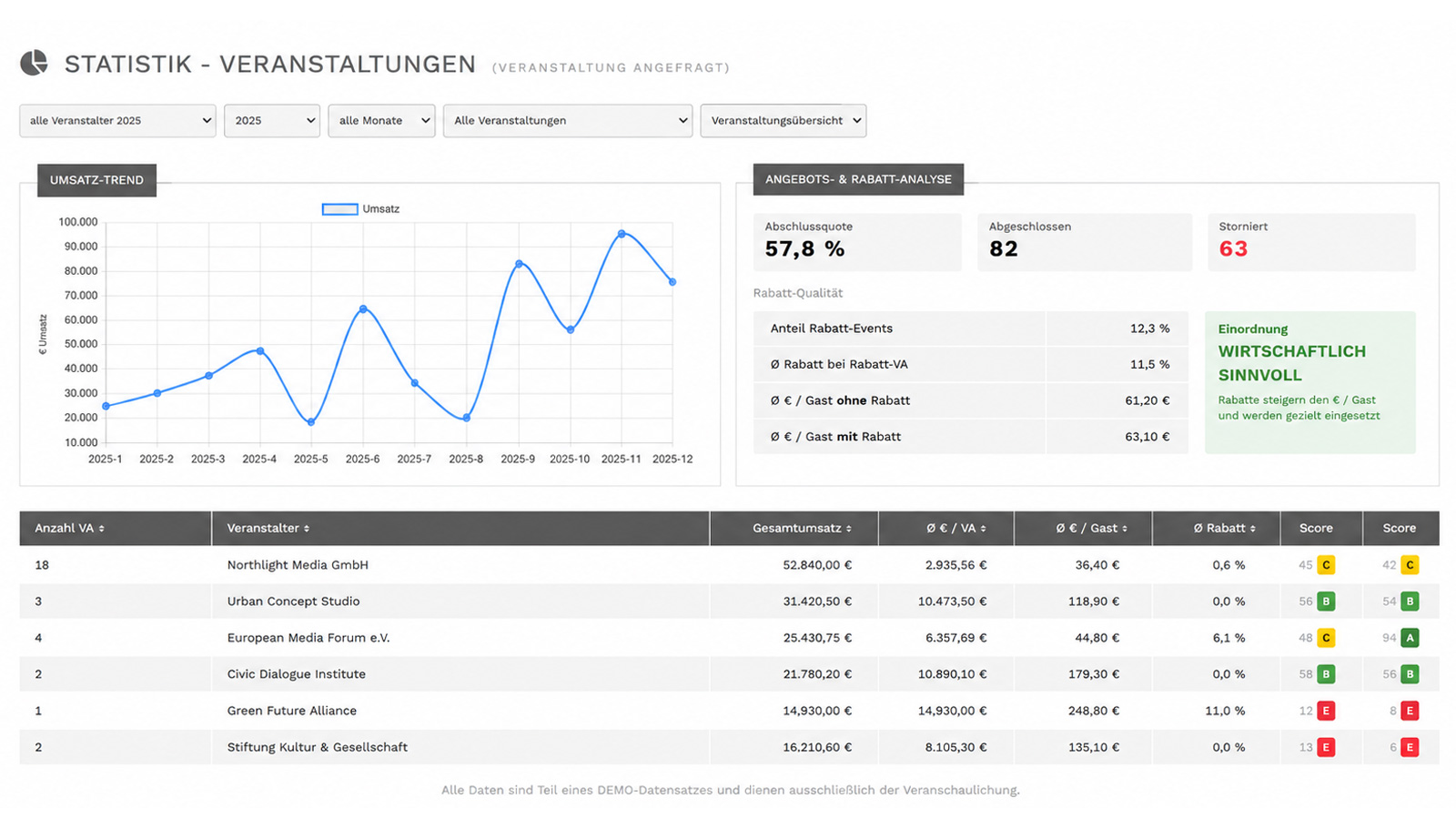Click the 'Rabatt-Qualität' section heading
This screenshot has height=819, width=1456.
(798, 293)
